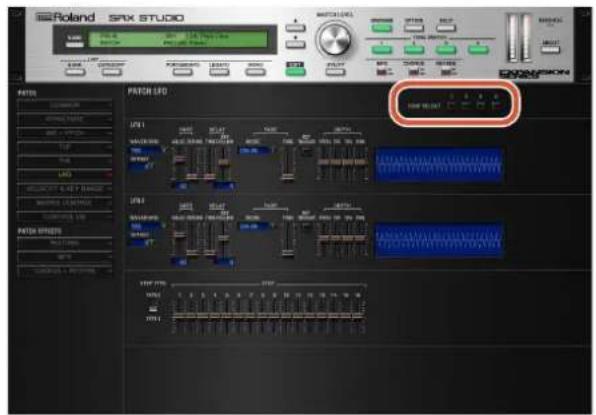Toggle LFO1 KEY TRIGGER switch
The height and width of the screenshot is (415, 596).
tap(306, 152)
